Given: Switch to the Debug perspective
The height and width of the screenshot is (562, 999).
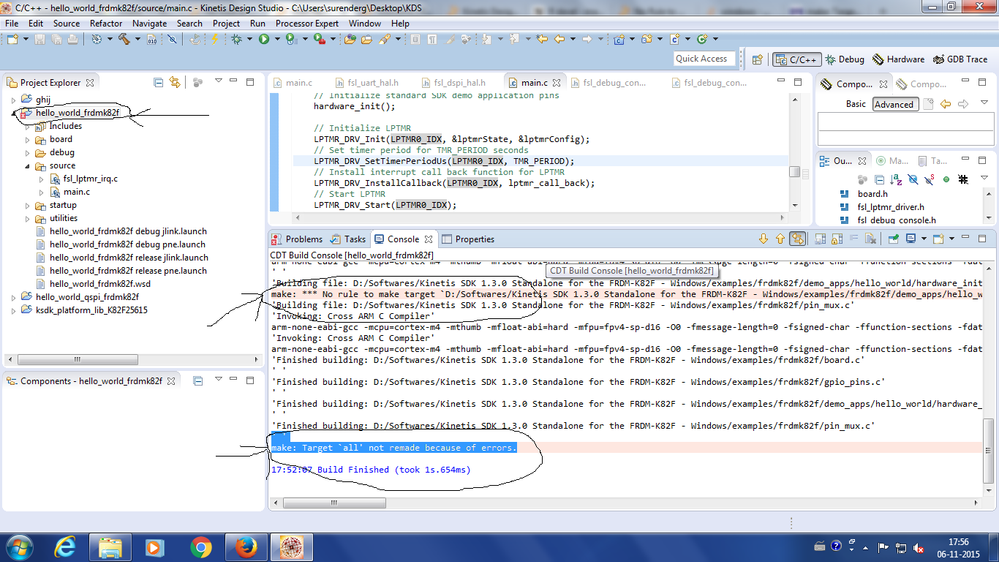Looking at the screenshot, I should 844,59.
